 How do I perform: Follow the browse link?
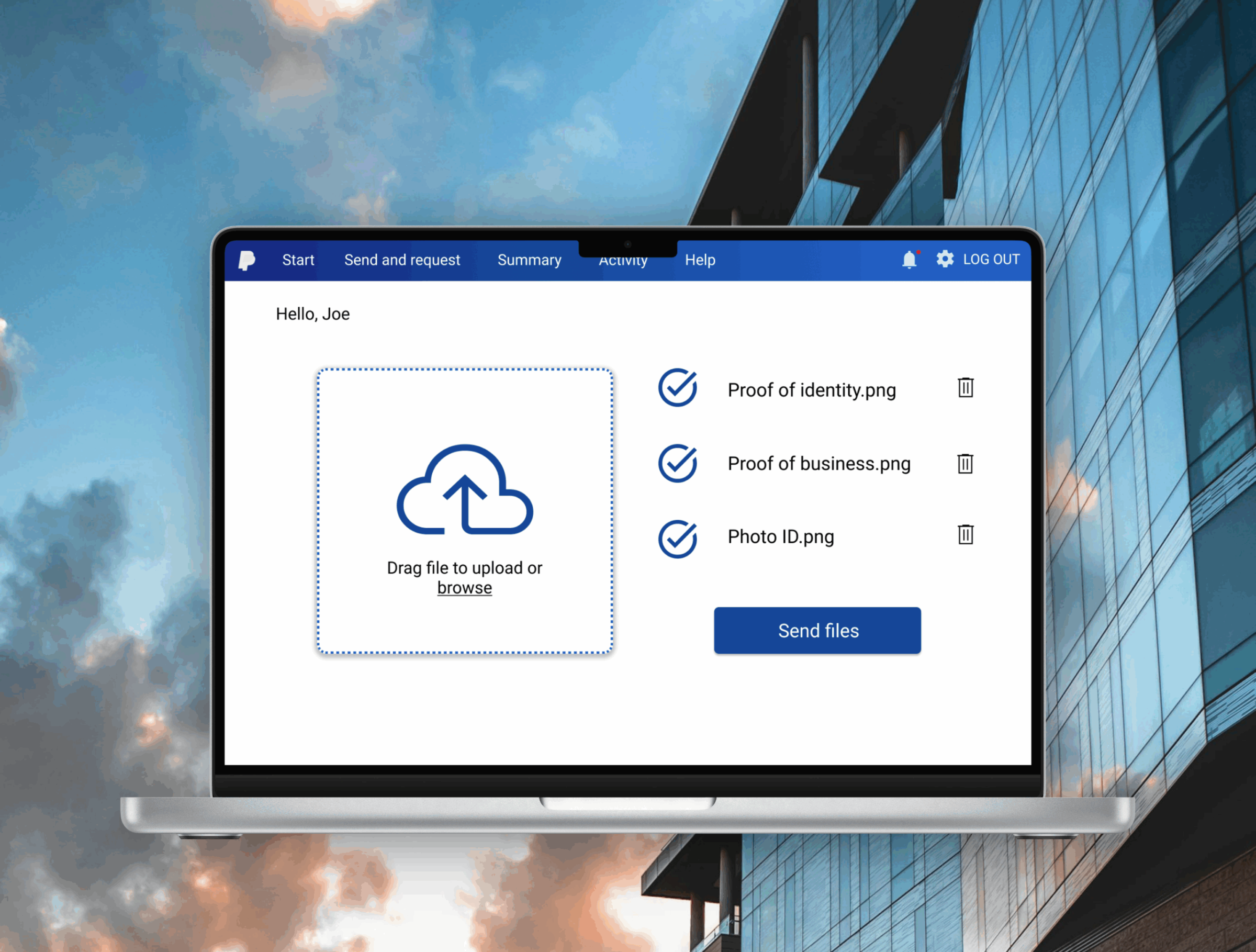pos(465,588)
